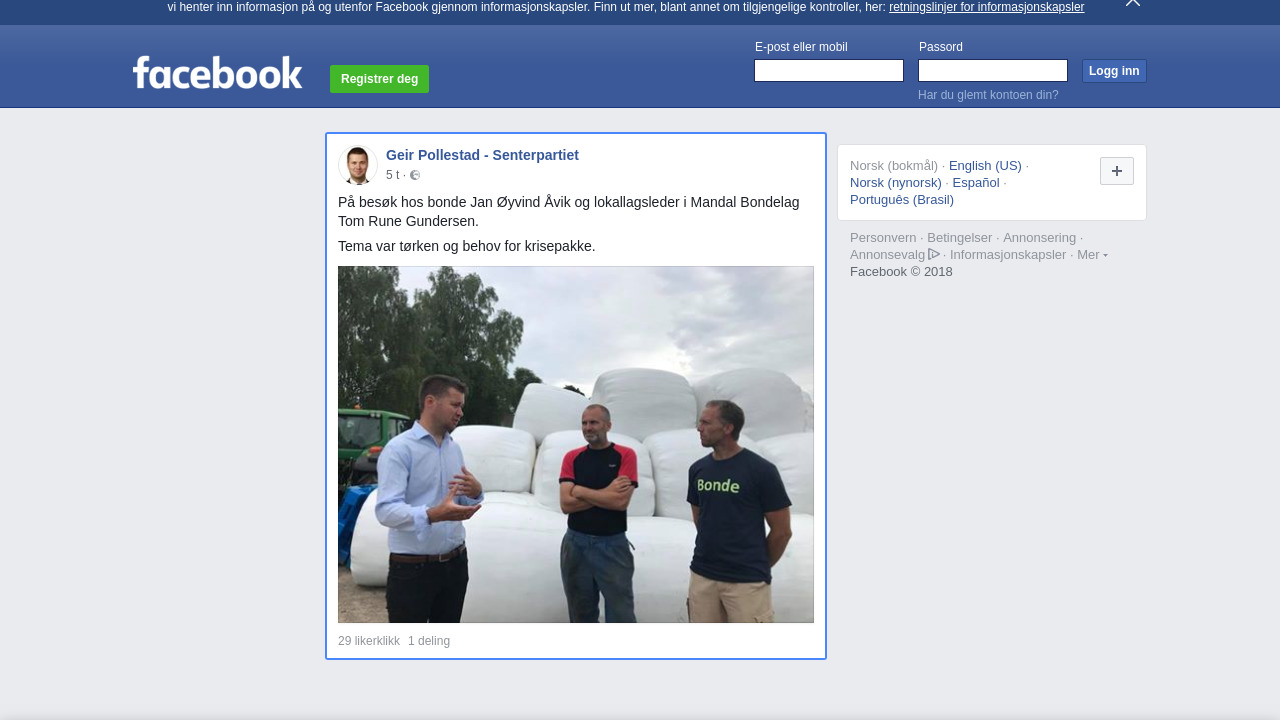Click the Norsk (bokmål) language text
The height and width of the screenshot is (720, 1280).
click(x=894, y=166)
